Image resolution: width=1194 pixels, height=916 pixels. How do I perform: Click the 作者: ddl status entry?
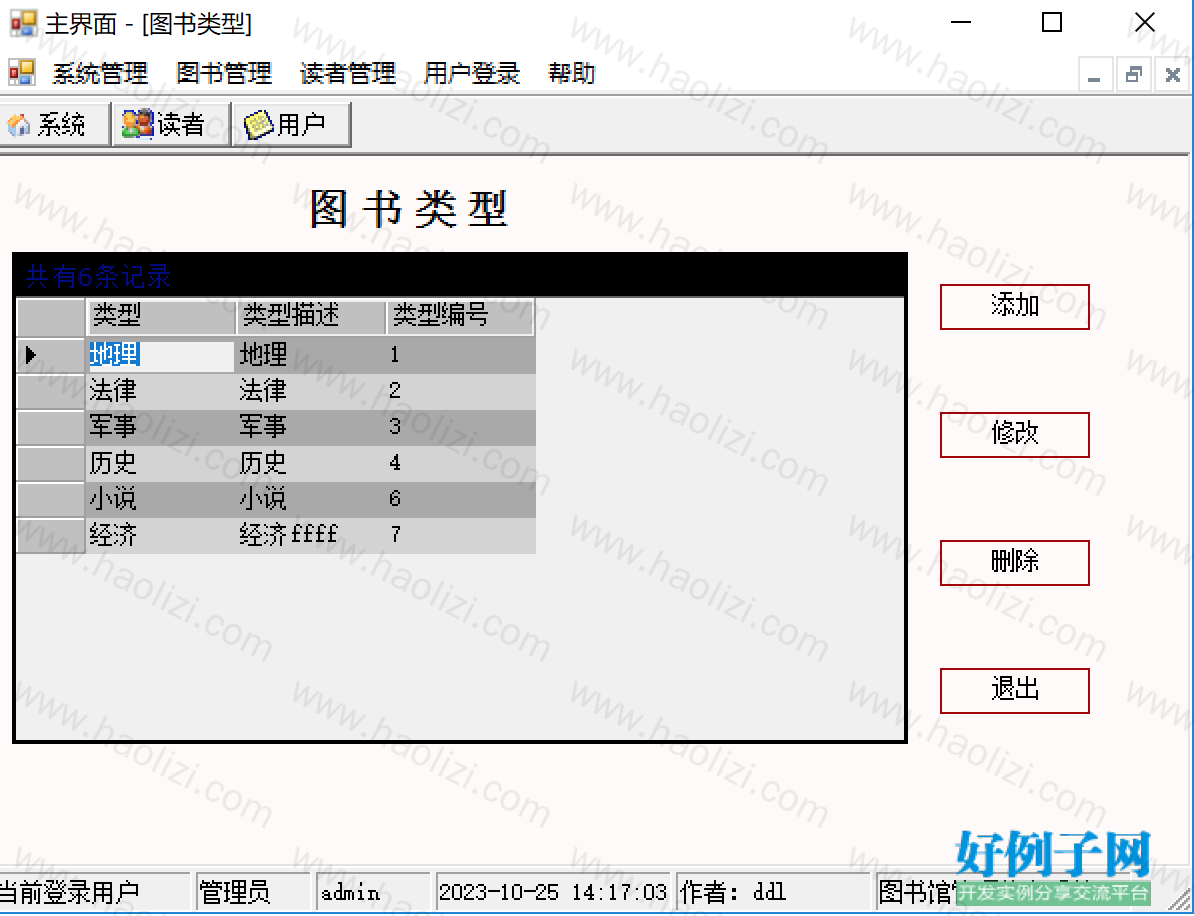coord(773,892)
